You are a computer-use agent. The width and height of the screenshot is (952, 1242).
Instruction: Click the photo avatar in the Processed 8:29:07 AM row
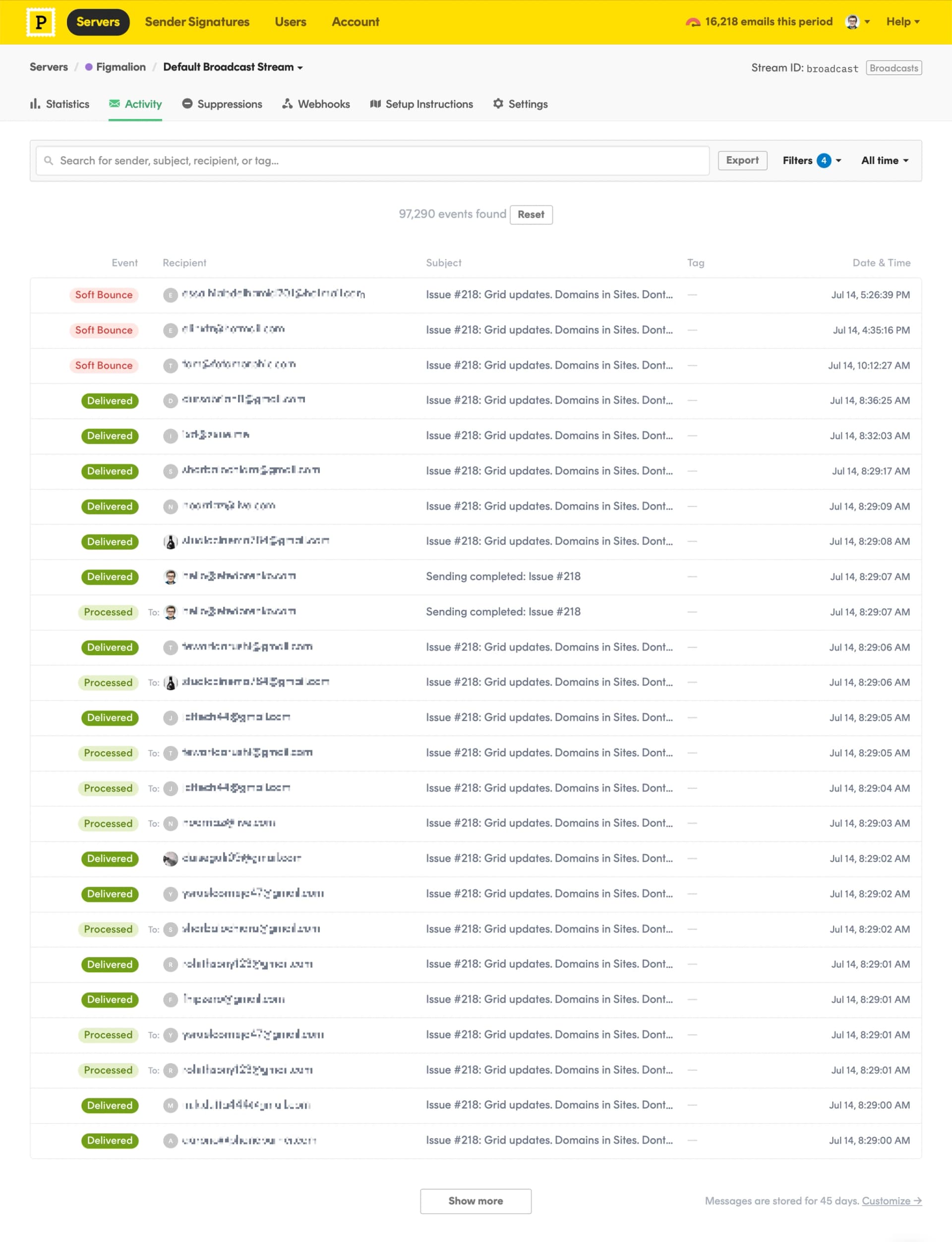(171, 612)
